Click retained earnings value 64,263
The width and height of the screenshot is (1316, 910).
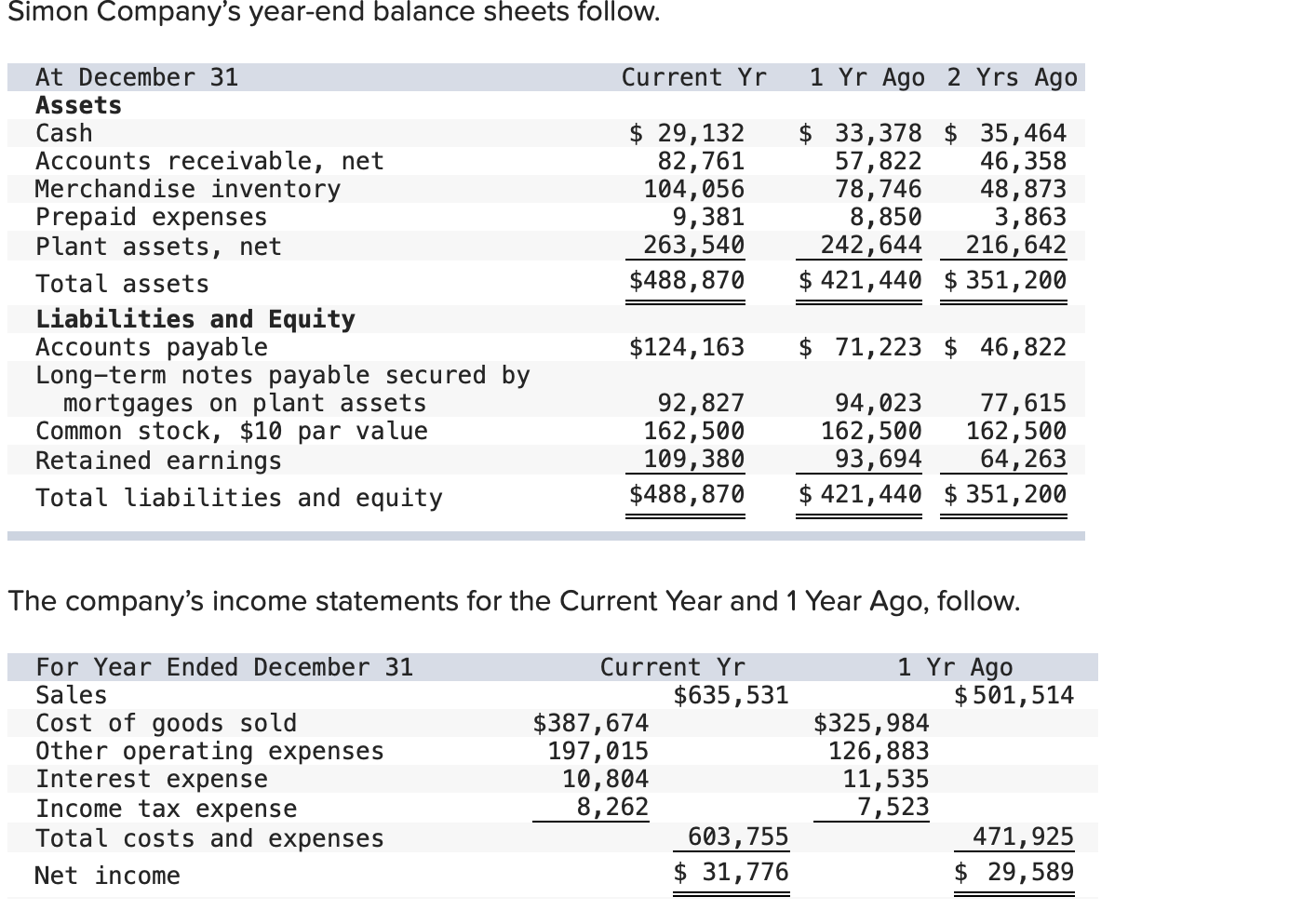click(1024, 459)
